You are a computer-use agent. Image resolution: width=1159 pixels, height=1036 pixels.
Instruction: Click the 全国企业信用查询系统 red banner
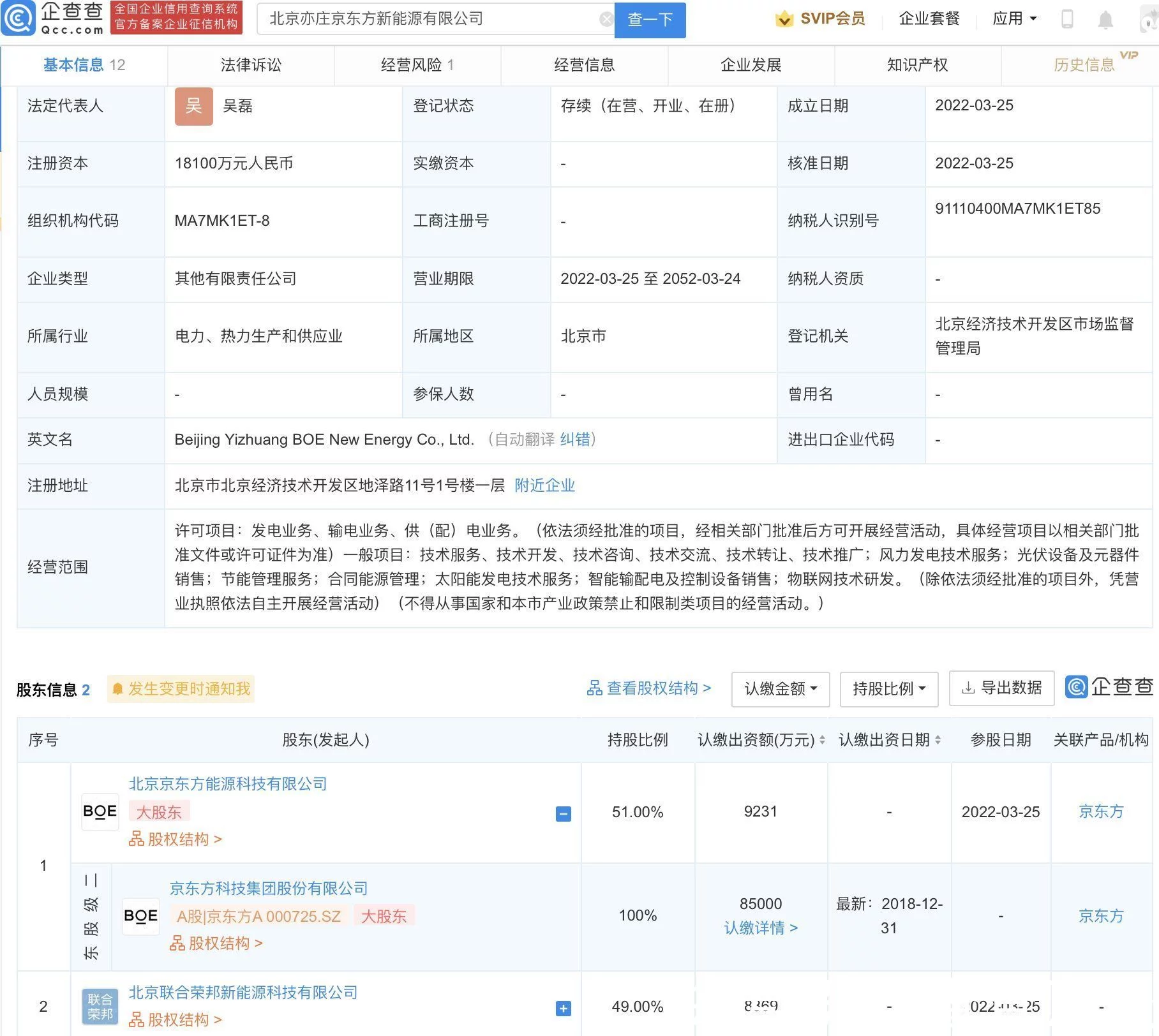pos(176,17)
